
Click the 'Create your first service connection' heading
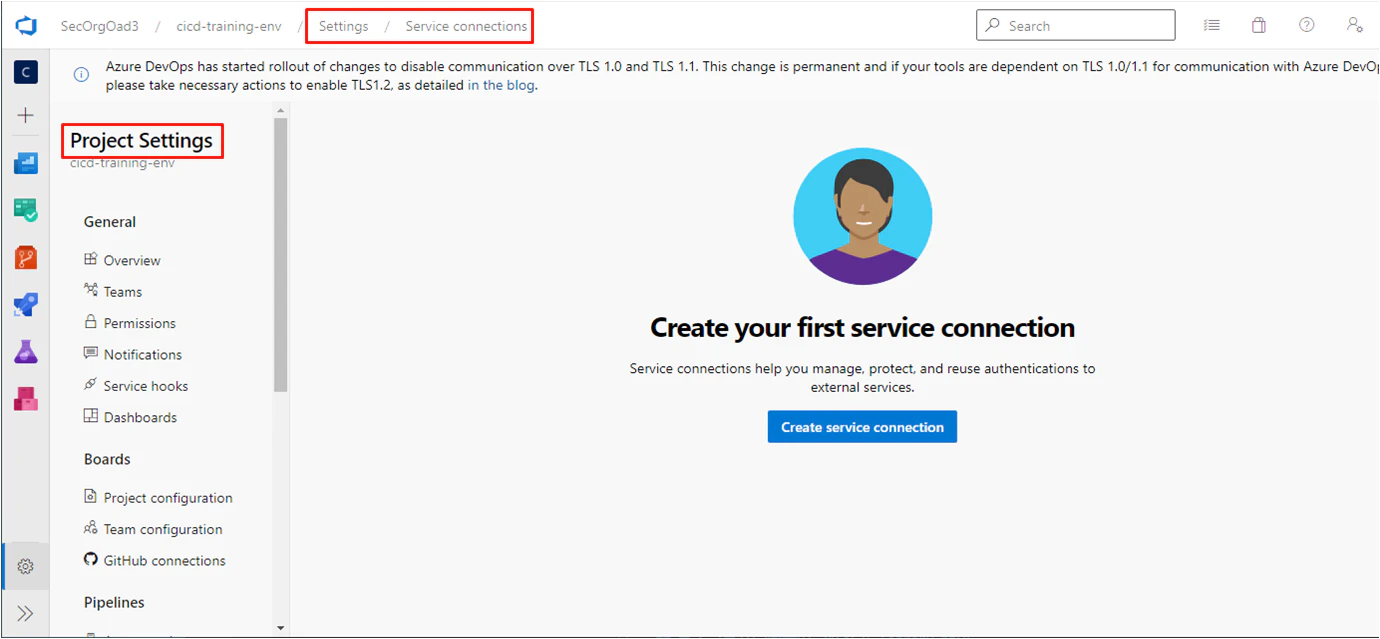pos(862,328)
